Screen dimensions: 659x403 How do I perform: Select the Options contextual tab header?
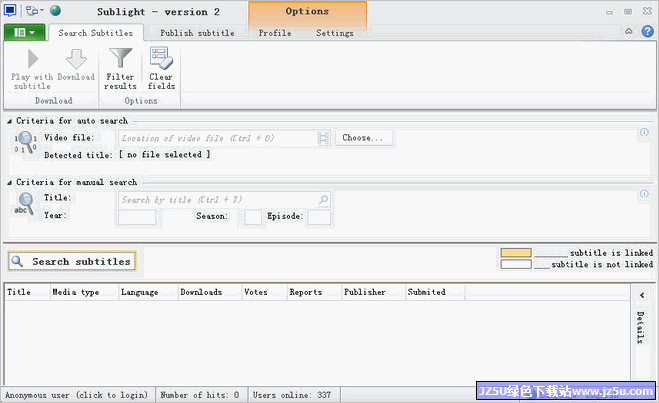point(307,11)
